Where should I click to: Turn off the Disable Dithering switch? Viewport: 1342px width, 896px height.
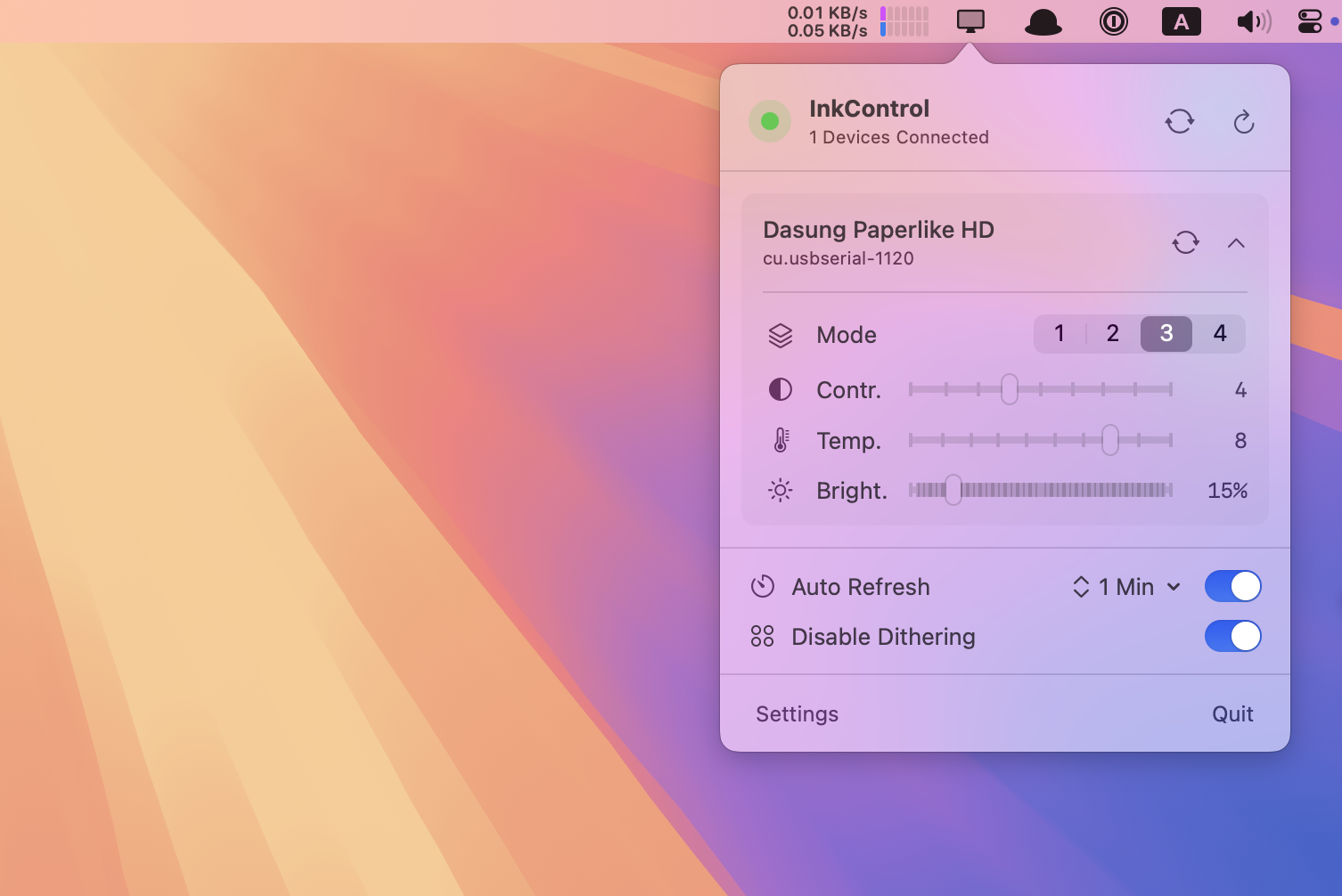1233,636
